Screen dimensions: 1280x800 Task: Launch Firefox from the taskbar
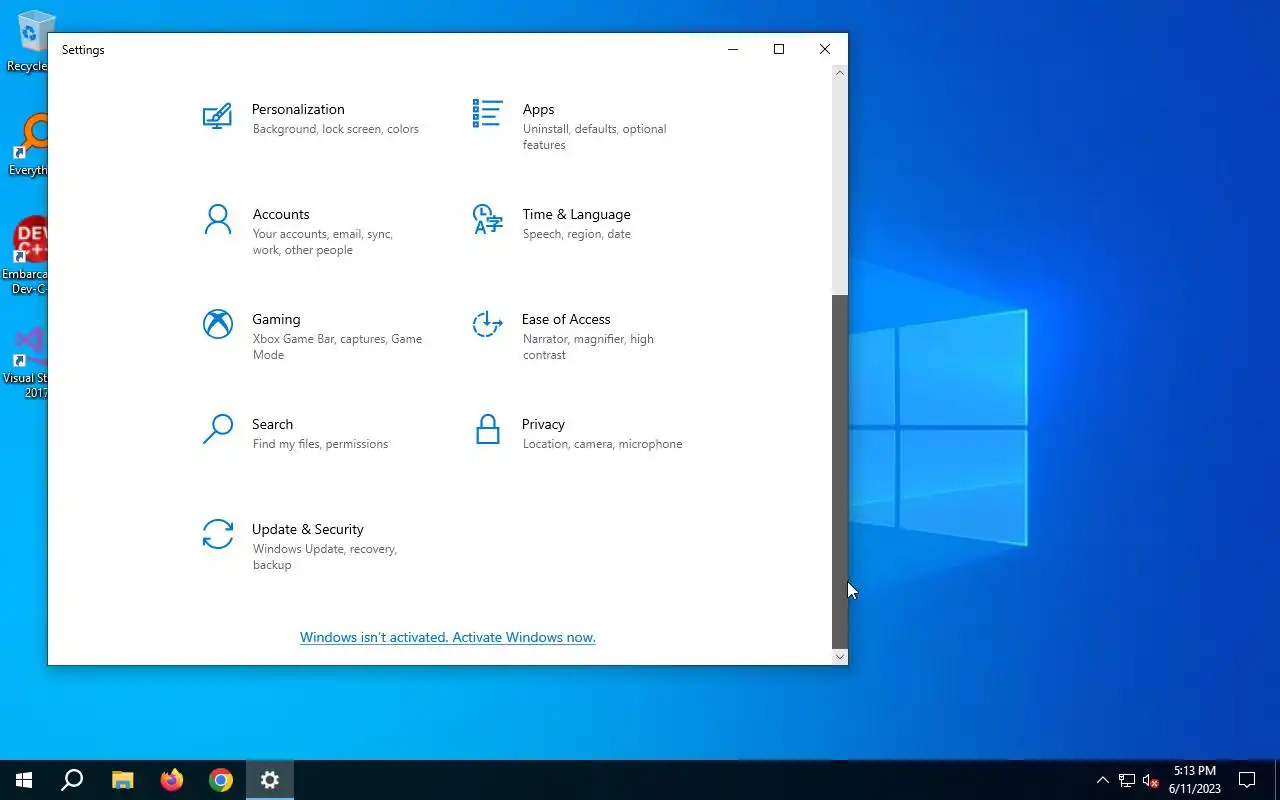(x=172, y=780)
